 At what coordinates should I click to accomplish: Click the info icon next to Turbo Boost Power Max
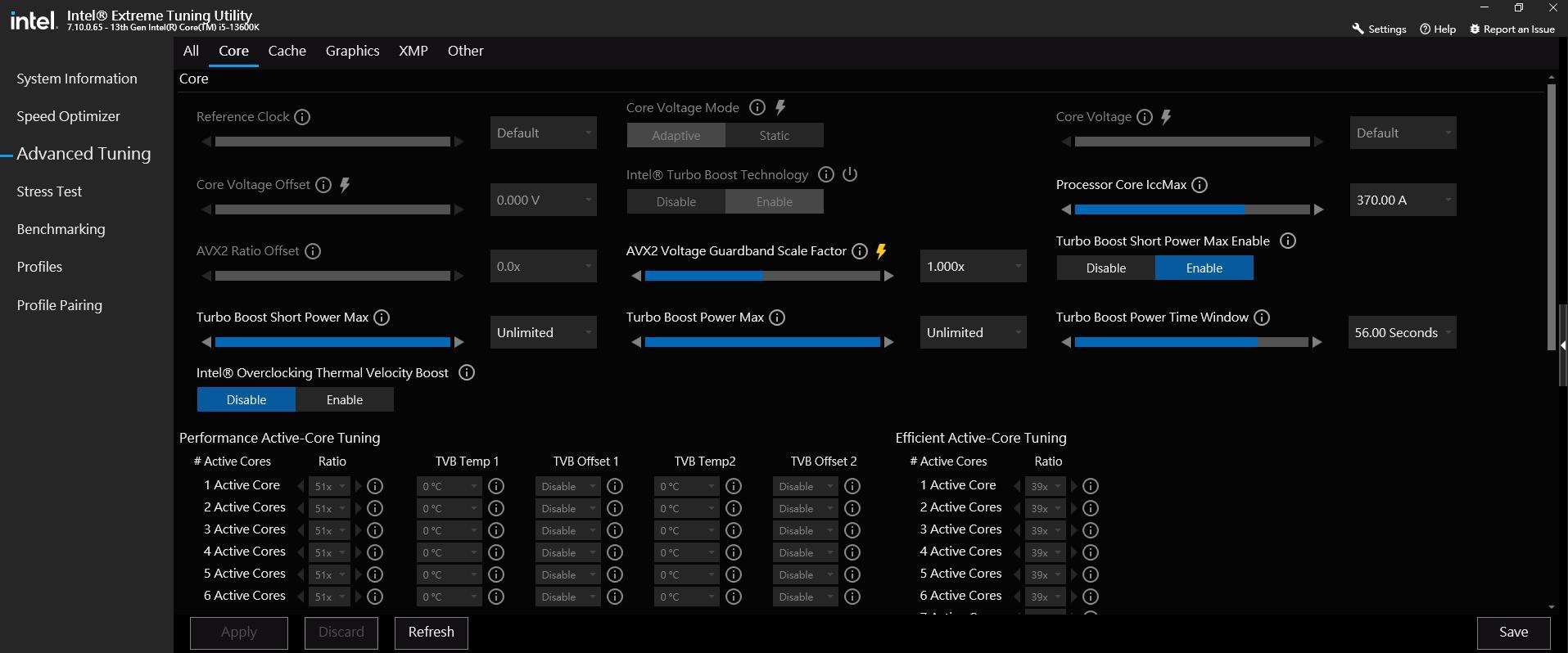(777, 317)
